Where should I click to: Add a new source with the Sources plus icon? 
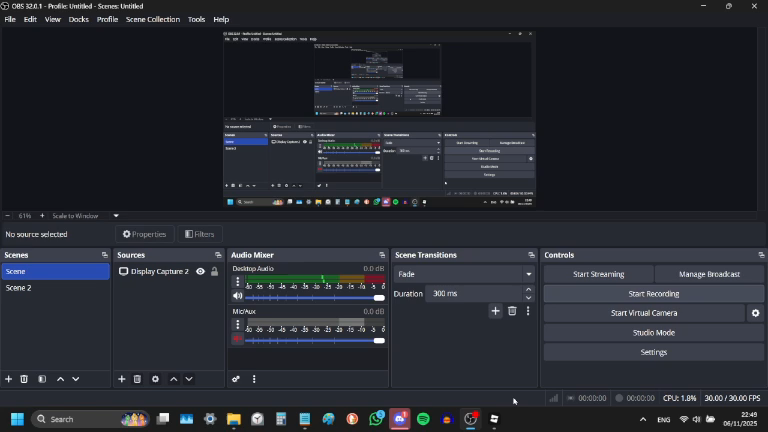[121, 379]
